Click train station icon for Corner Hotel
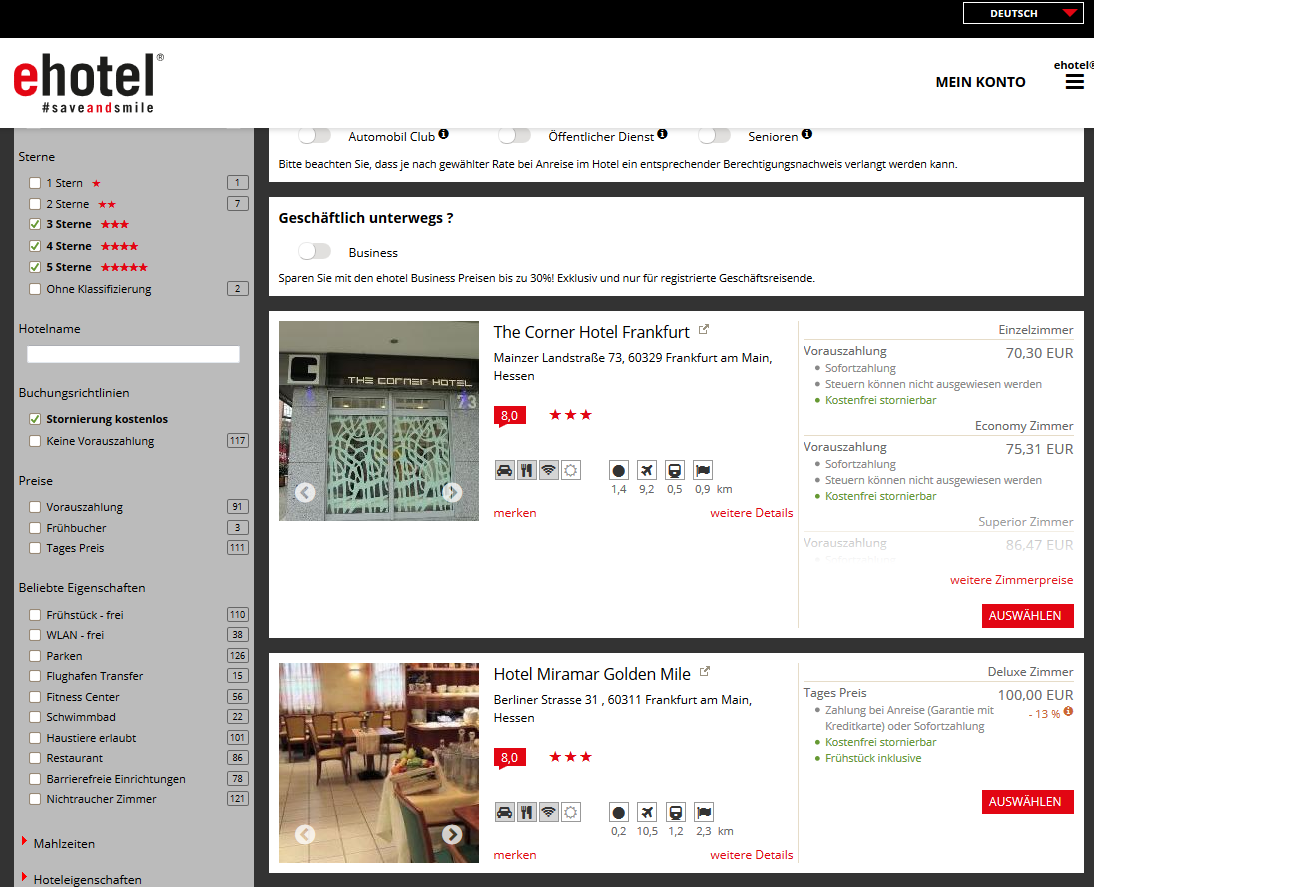The image size is (1293, 887). [675, 470]
